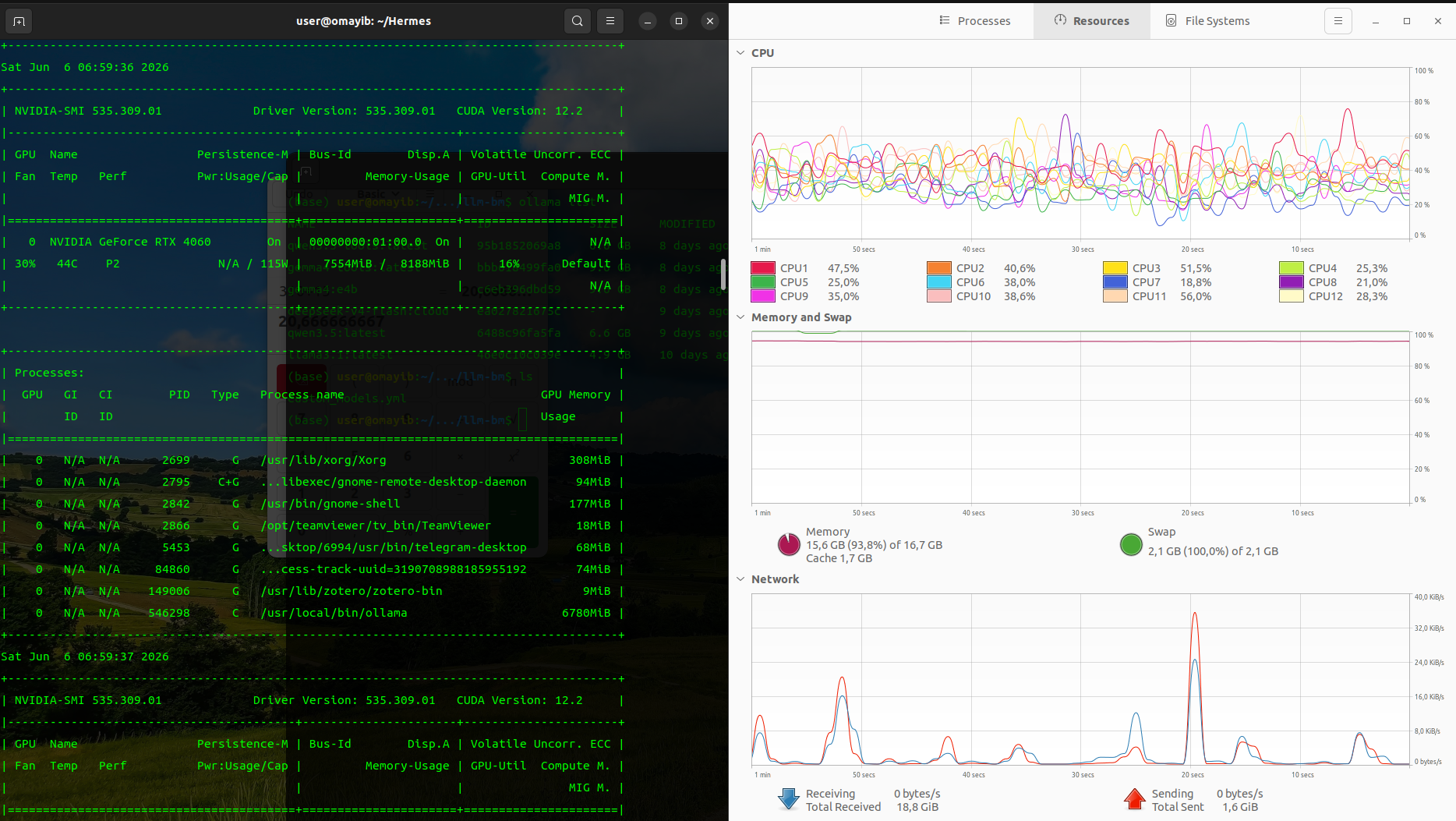Collapse the Network section

click(740, 579)
